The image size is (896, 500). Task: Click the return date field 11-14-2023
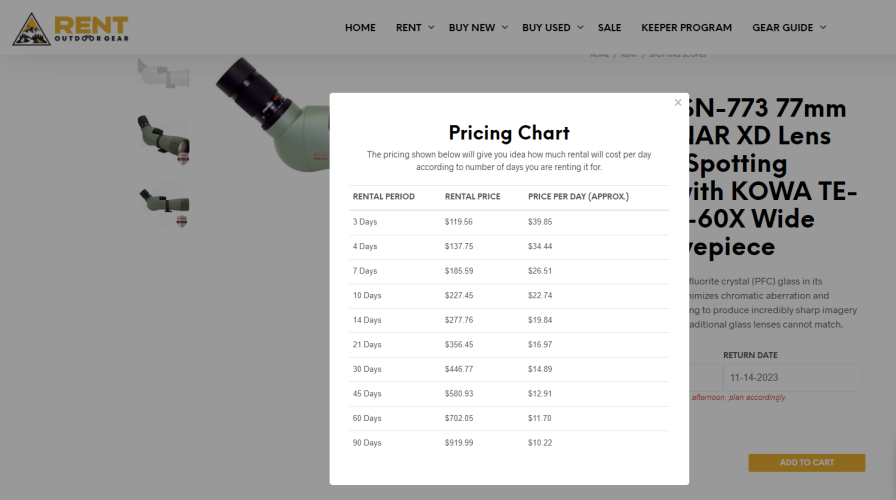(x=792, y=378)
